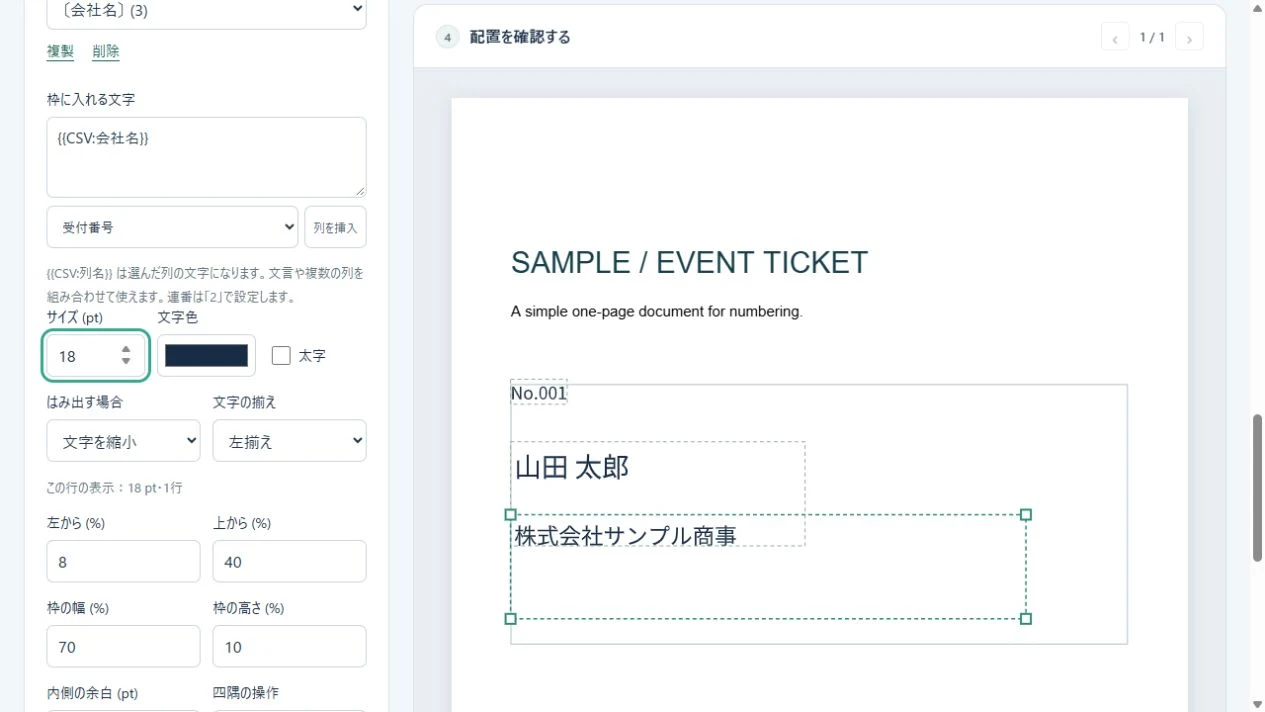Image resolution: width=1265 pixels, height=712 pixels.
Task: Click the 左から (%) field with 8
Action: click(123, 562)
